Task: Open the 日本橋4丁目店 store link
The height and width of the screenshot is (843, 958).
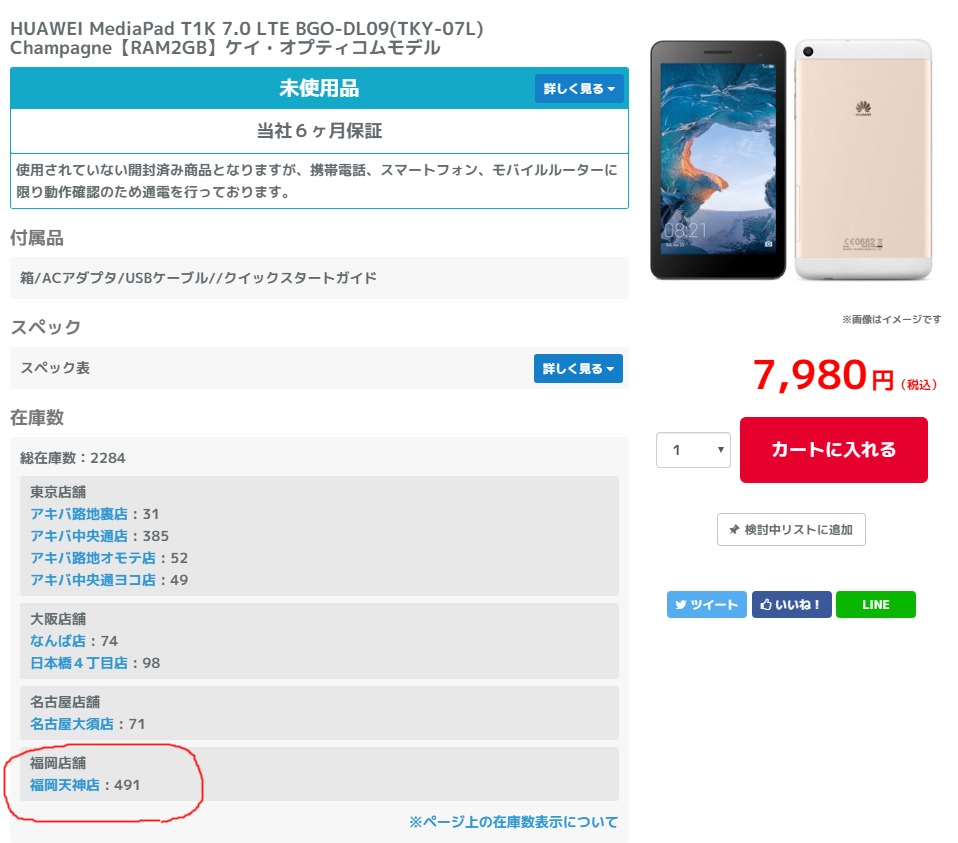Action: click(x=79, y=663)
